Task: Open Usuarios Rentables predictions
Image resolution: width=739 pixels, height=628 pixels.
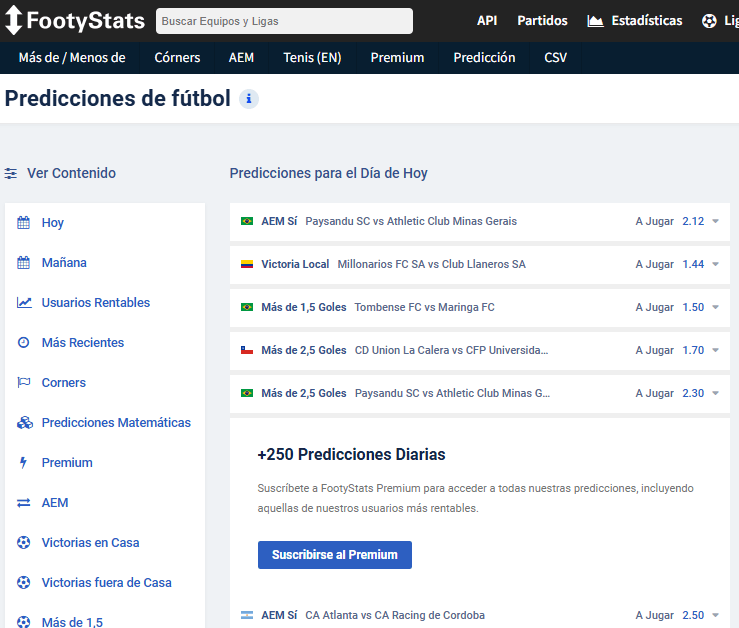Action: coord(96,303)
